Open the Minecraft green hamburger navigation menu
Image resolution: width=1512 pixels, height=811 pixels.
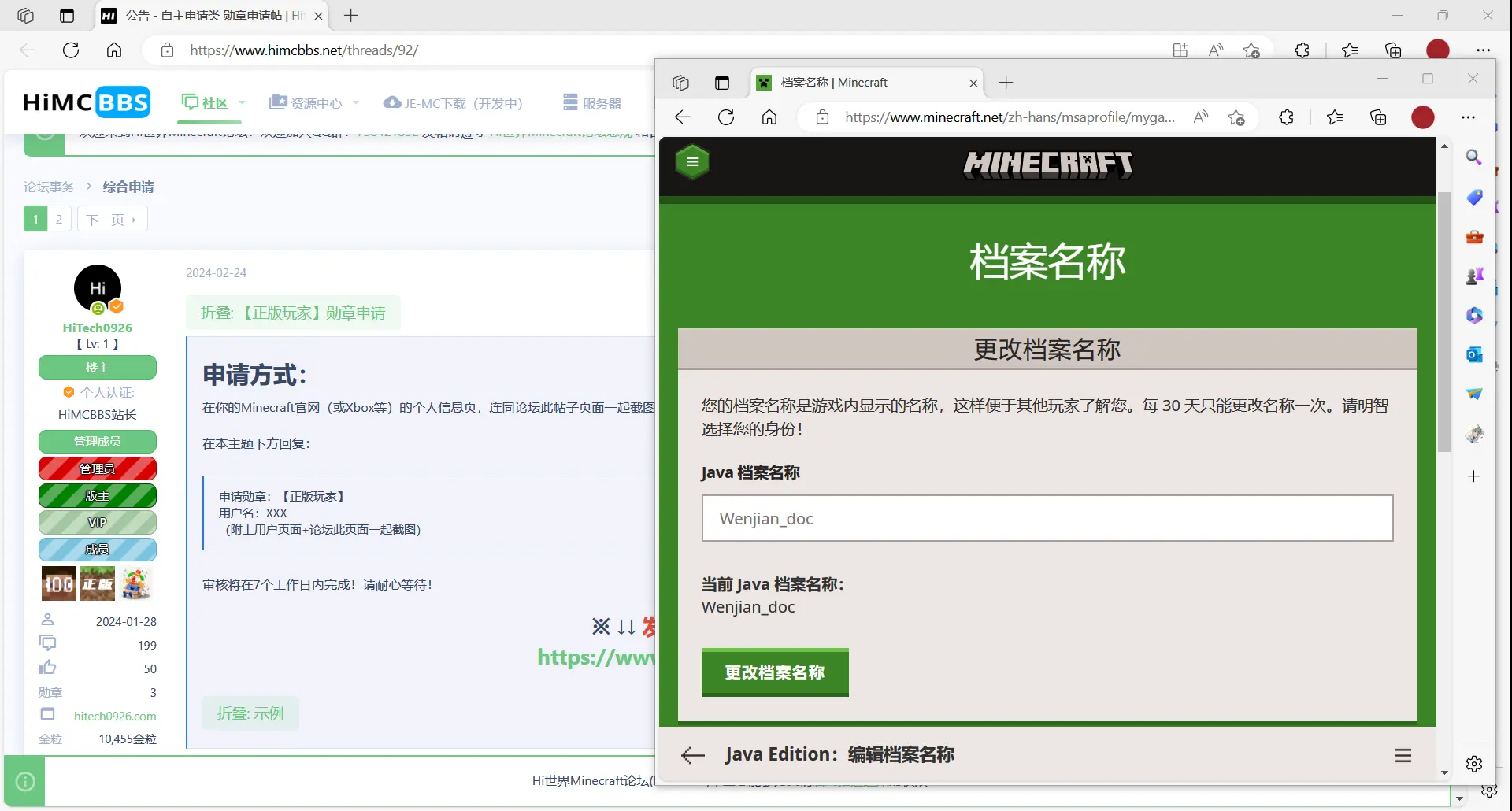(x=692, y=161)
